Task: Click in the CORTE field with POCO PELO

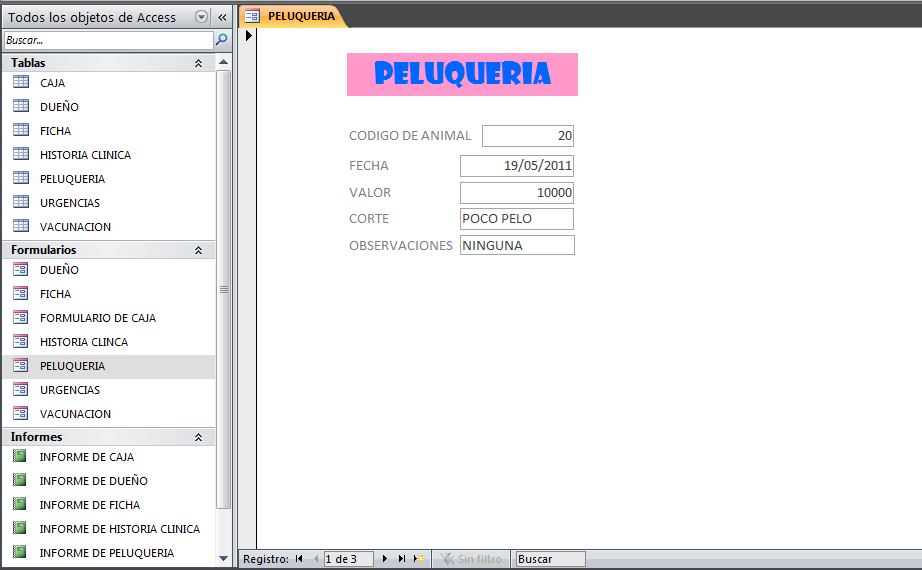Action: pyautogui.click(x=516, y=219)
